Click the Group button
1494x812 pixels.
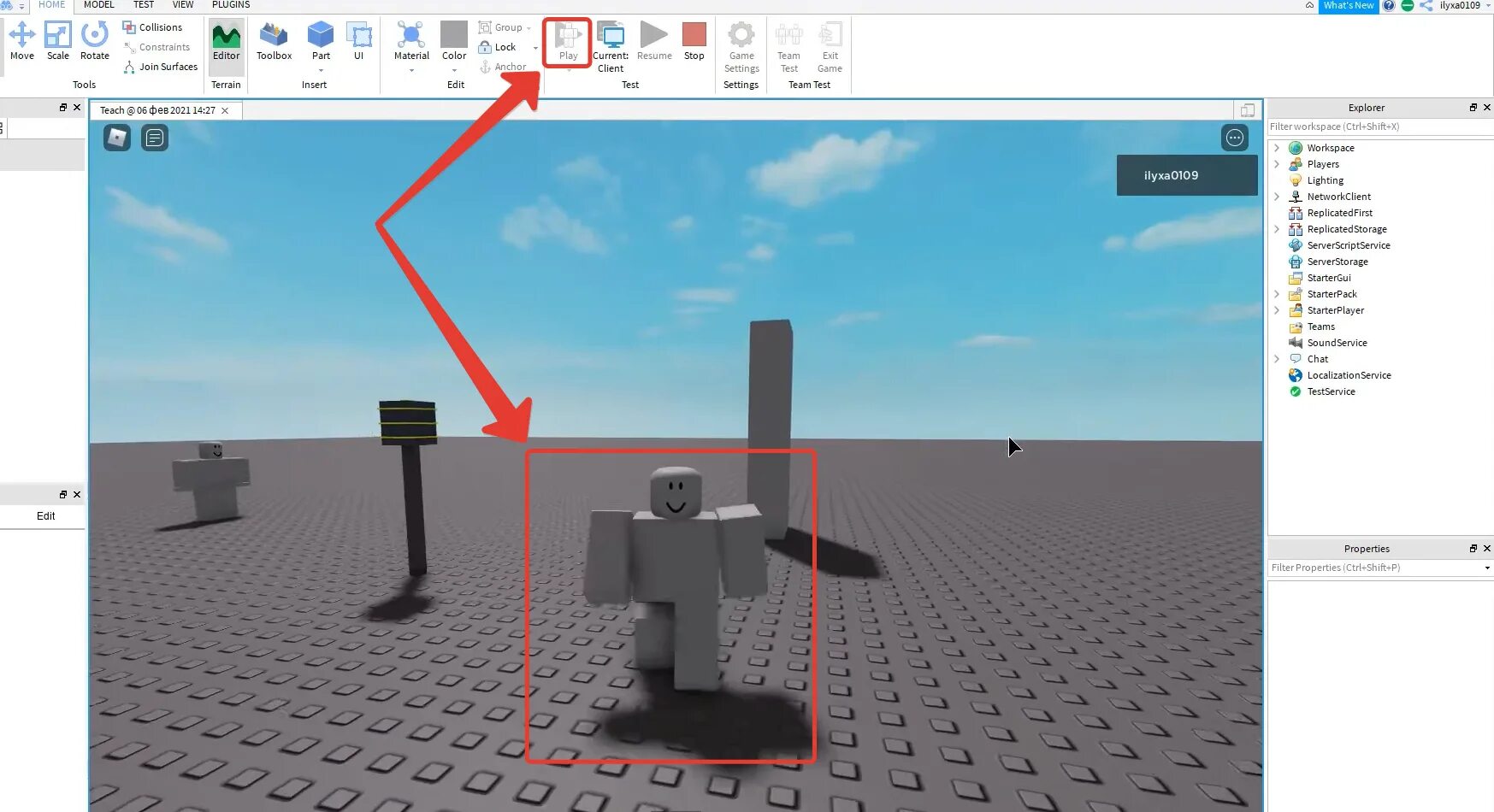(x=500, y=27)
